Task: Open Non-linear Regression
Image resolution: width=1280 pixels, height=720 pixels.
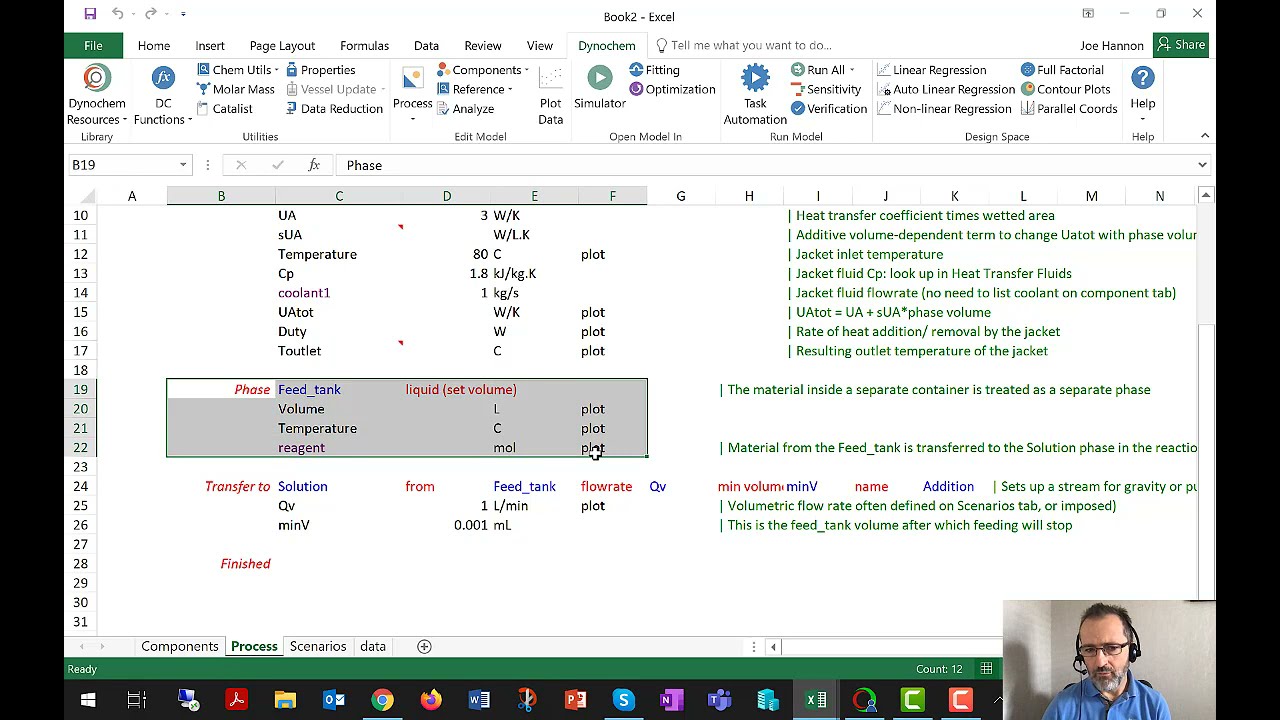Action: 945,109
